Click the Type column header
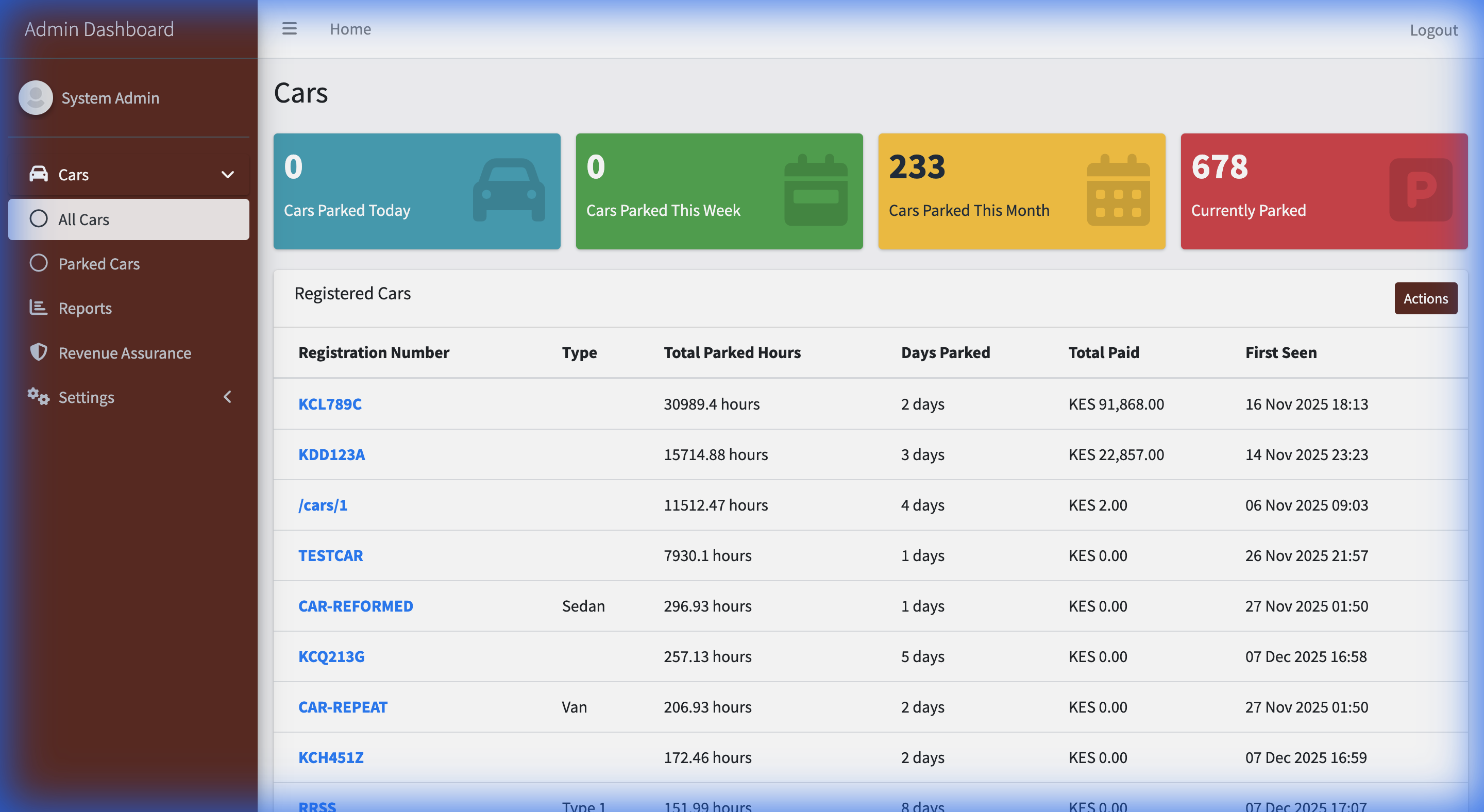1484x812 pixels. (x=579, y=352)
